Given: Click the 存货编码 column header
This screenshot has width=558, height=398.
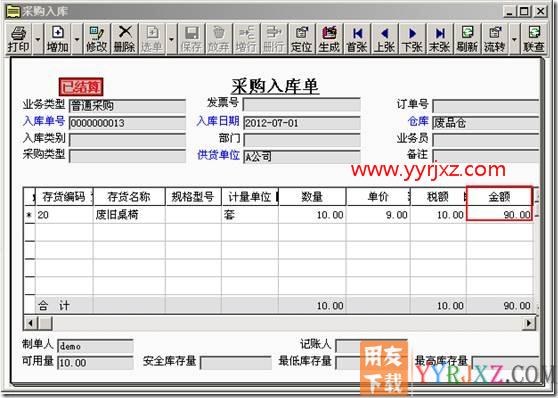Looking at the screenshot, I should click(64, 197).
